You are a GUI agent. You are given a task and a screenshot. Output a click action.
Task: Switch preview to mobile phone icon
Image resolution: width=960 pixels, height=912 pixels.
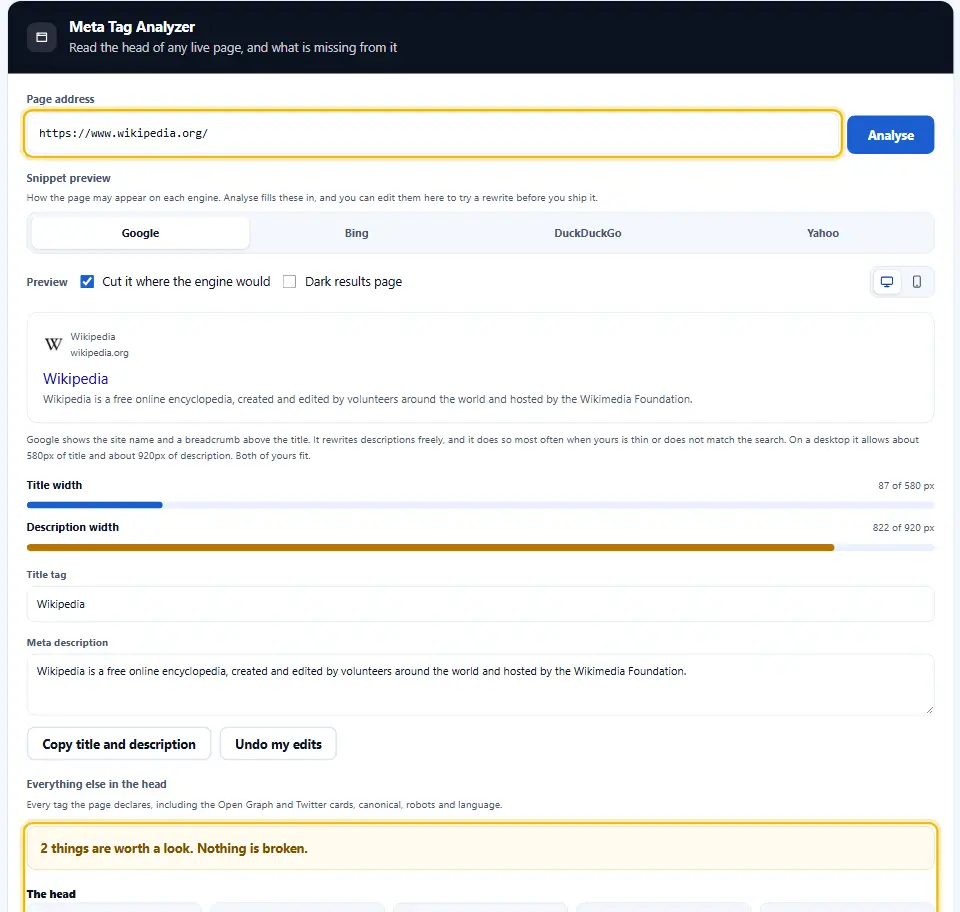click(917, 282)
